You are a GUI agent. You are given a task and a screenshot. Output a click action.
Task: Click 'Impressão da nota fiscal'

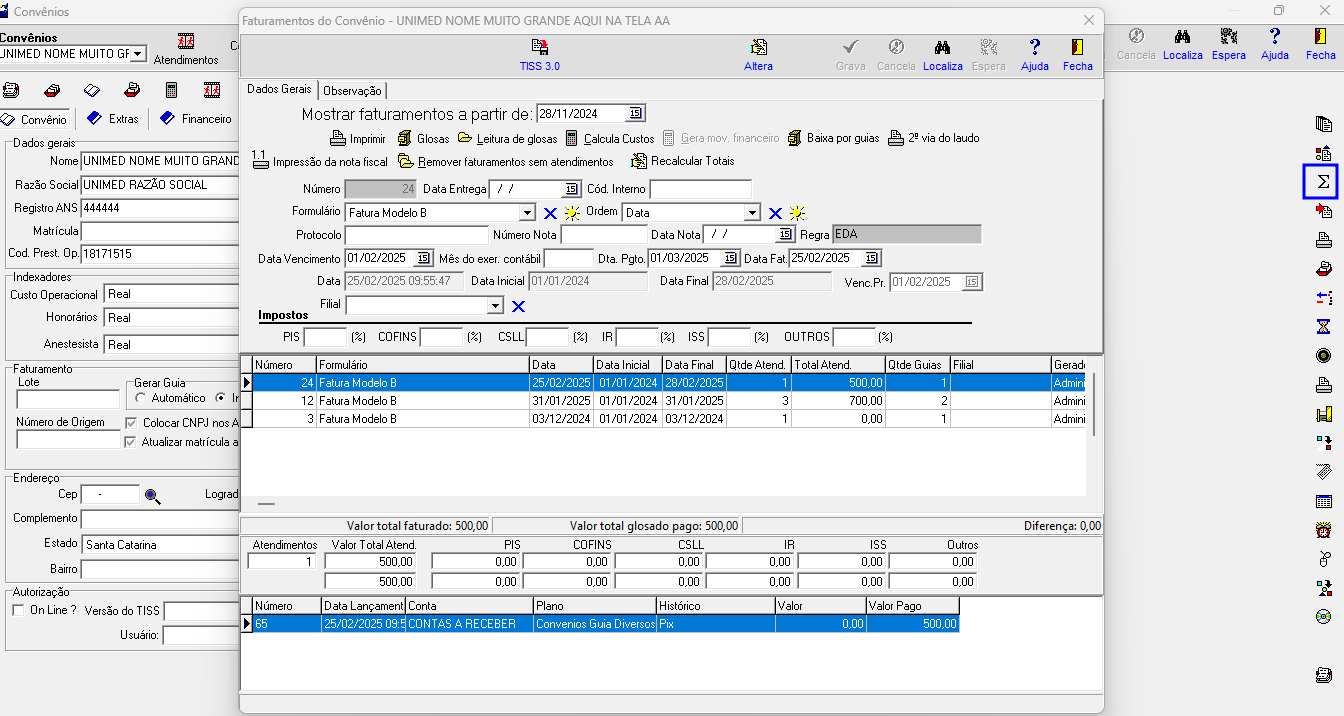(x=320, y=160)
